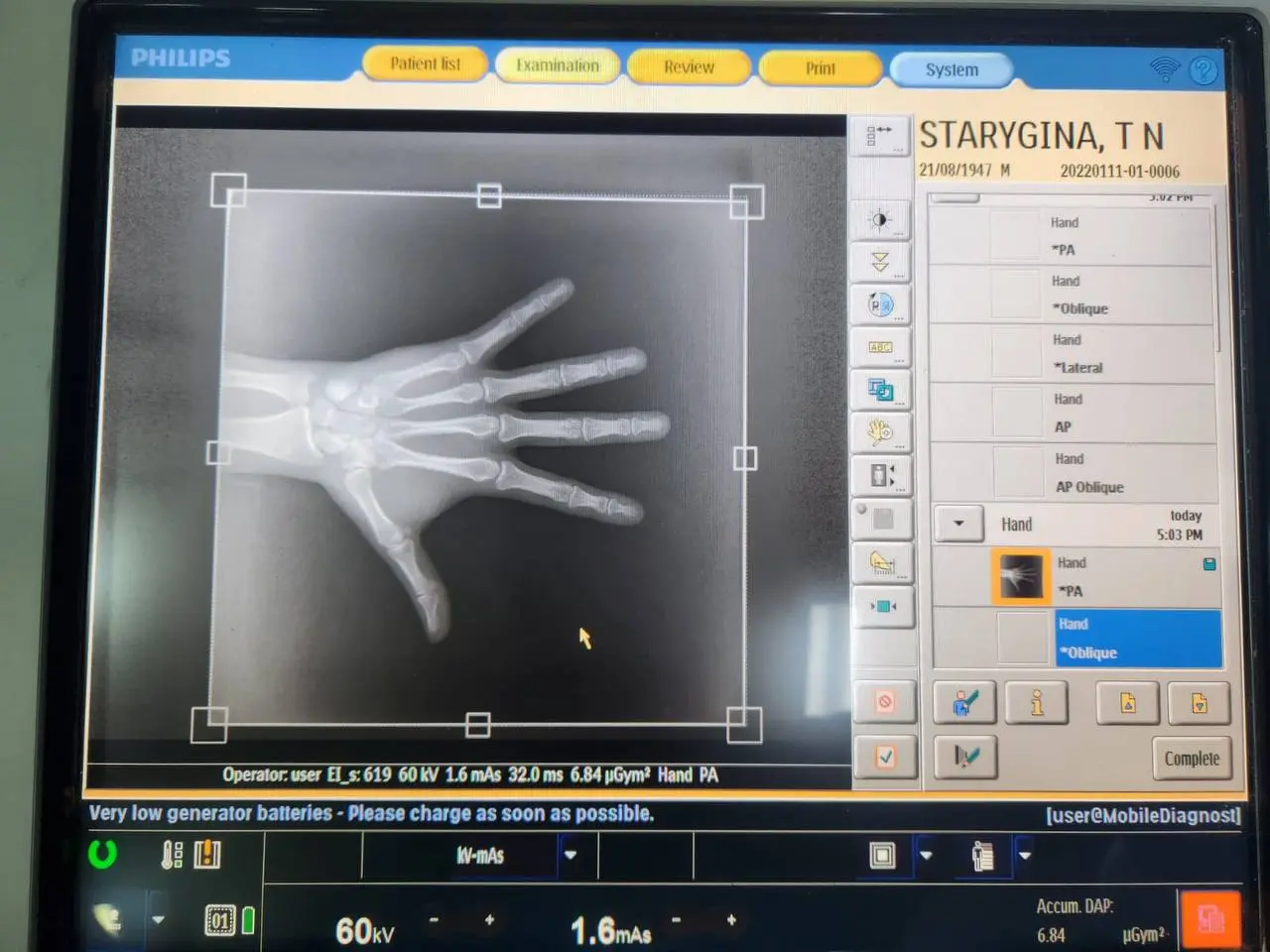The image size is (1270, 952).
Task: Go to the Print tab
Action: [x=821, y=68]
